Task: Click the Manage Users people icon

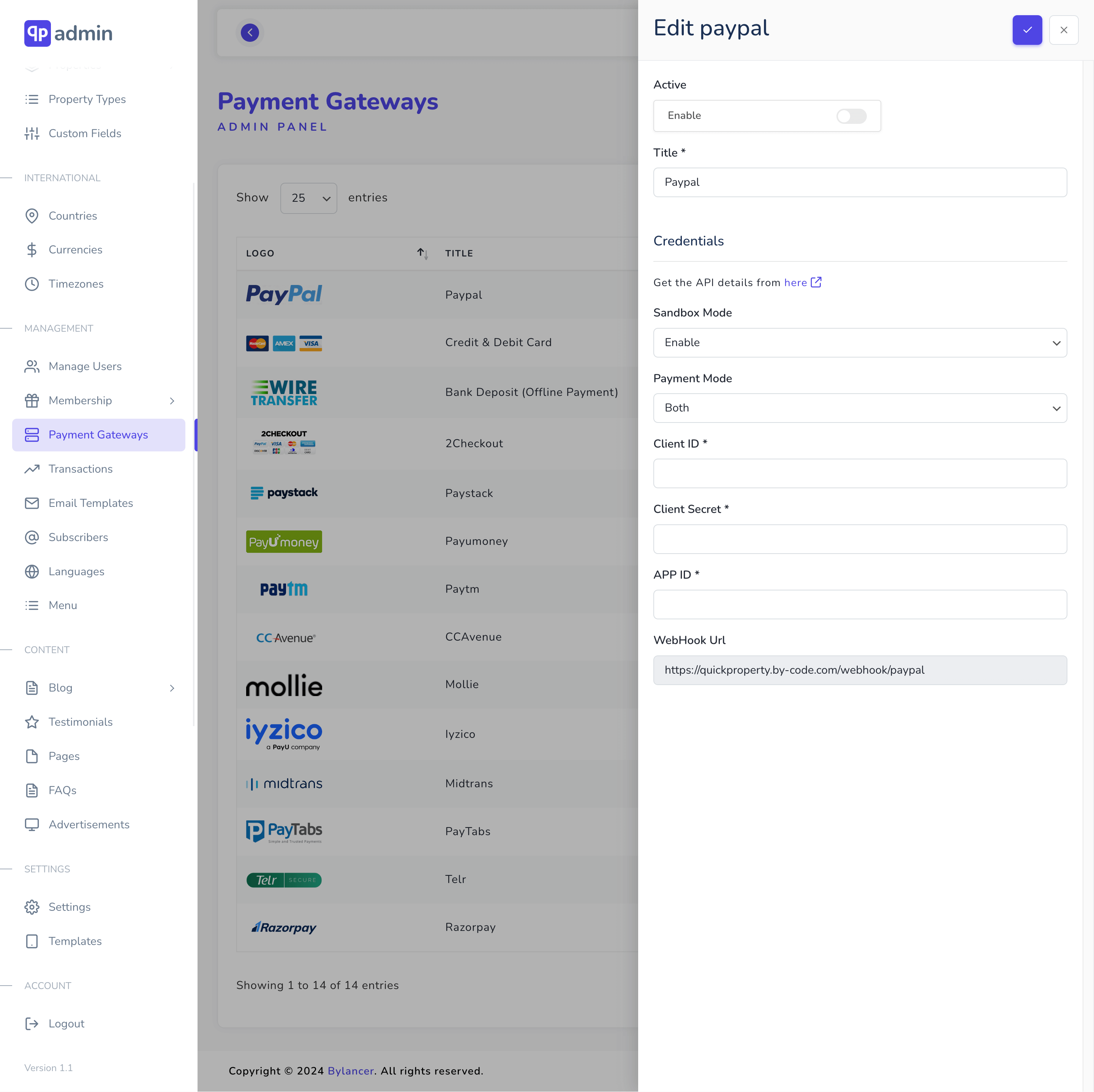Action: pyautogui.click(x=32, y=366)
